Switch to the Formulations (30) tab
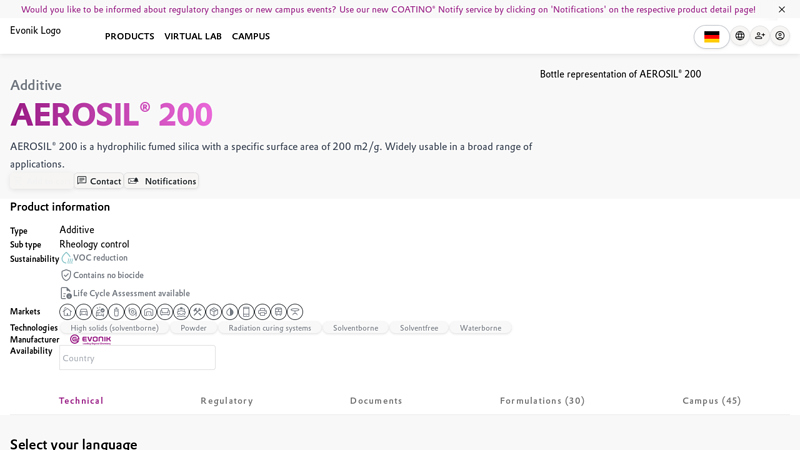 pos(542,401)
